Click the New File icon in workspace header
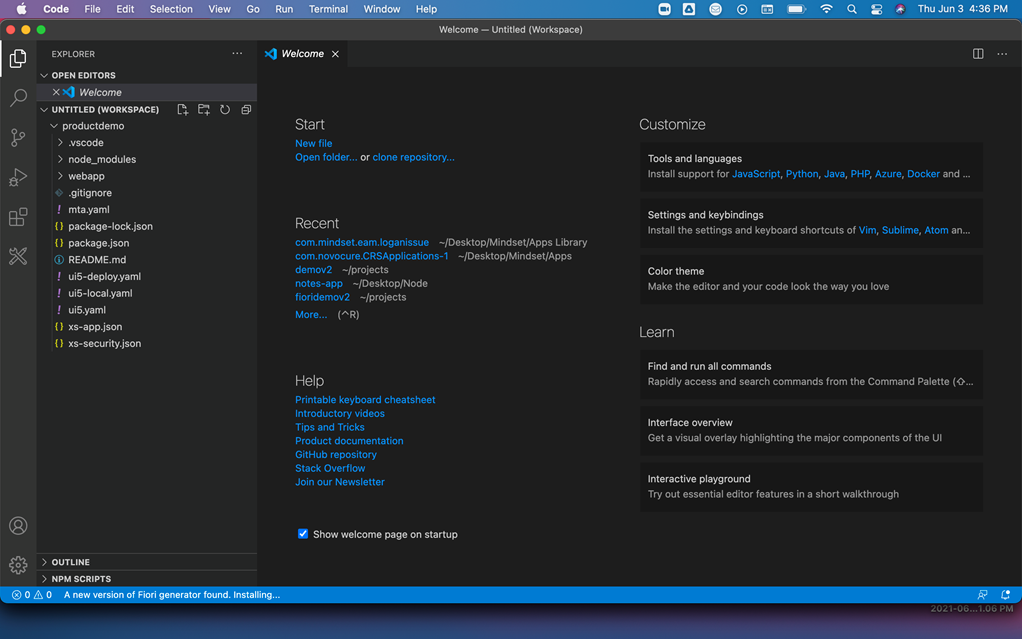The width and height of the screenshot is (1022, 639). click(x=182, y=110)
